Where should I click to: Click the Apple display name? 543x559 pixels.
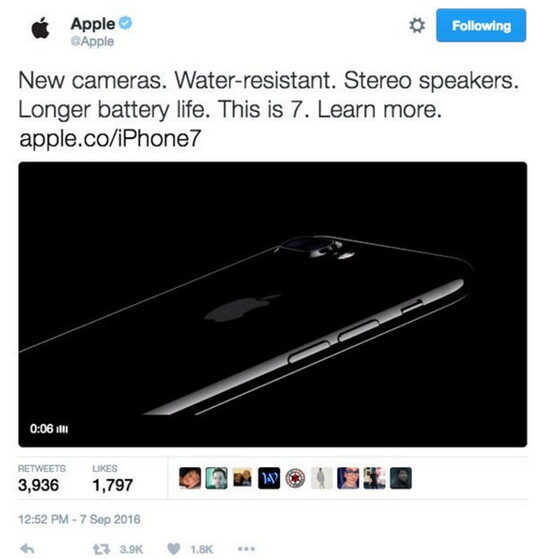(x=93, y=24)
